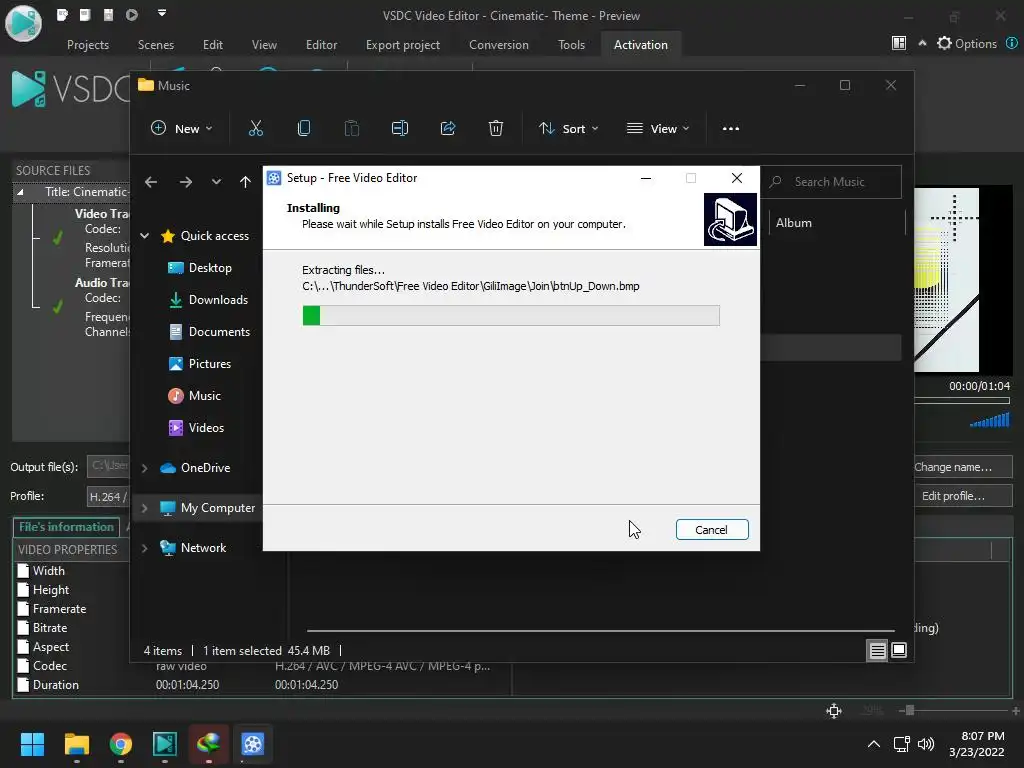Select Videos in Quick access
The image size is (1024, 768).
(x=196, y=428)
